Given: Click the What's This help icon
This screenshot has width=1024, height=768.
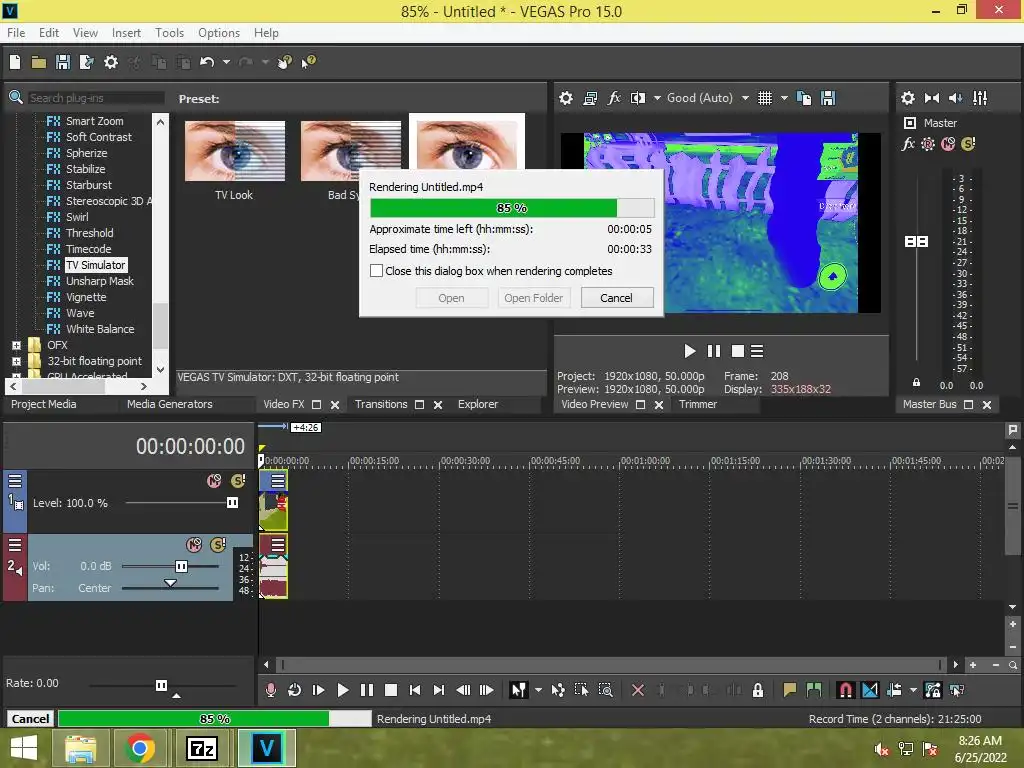Looking at the screenshot, I should (308, 62).
